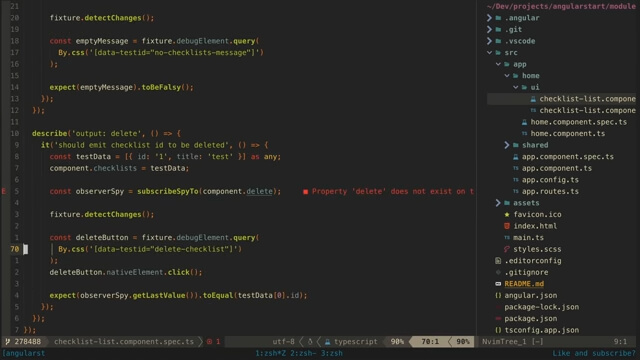Screen dimensions: 640x360
Task: Click current line number 70 in gutter
Action: 15,249
